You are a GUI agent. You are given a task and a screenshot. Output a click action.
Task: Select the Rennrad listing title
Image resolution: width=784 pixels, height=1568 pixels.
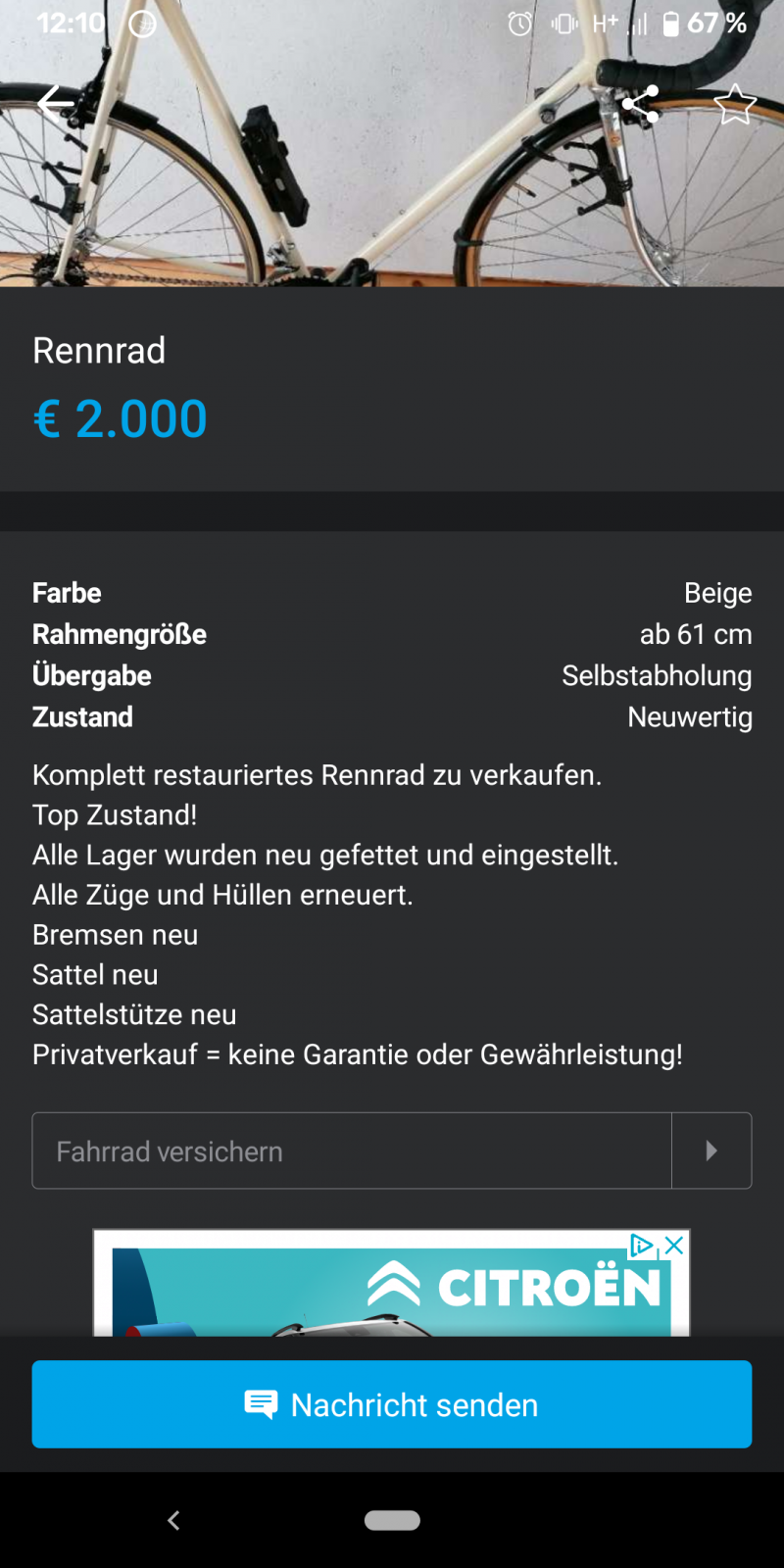(x=99, y=351)
